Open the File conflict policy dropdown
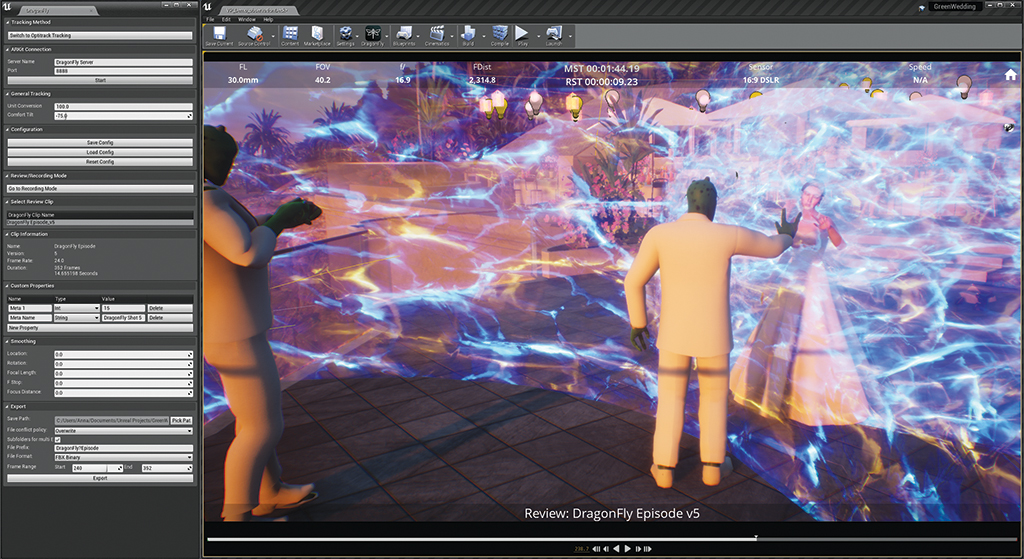The width and height of the screenshot is (1024, 559). click(x=124, y=430)
